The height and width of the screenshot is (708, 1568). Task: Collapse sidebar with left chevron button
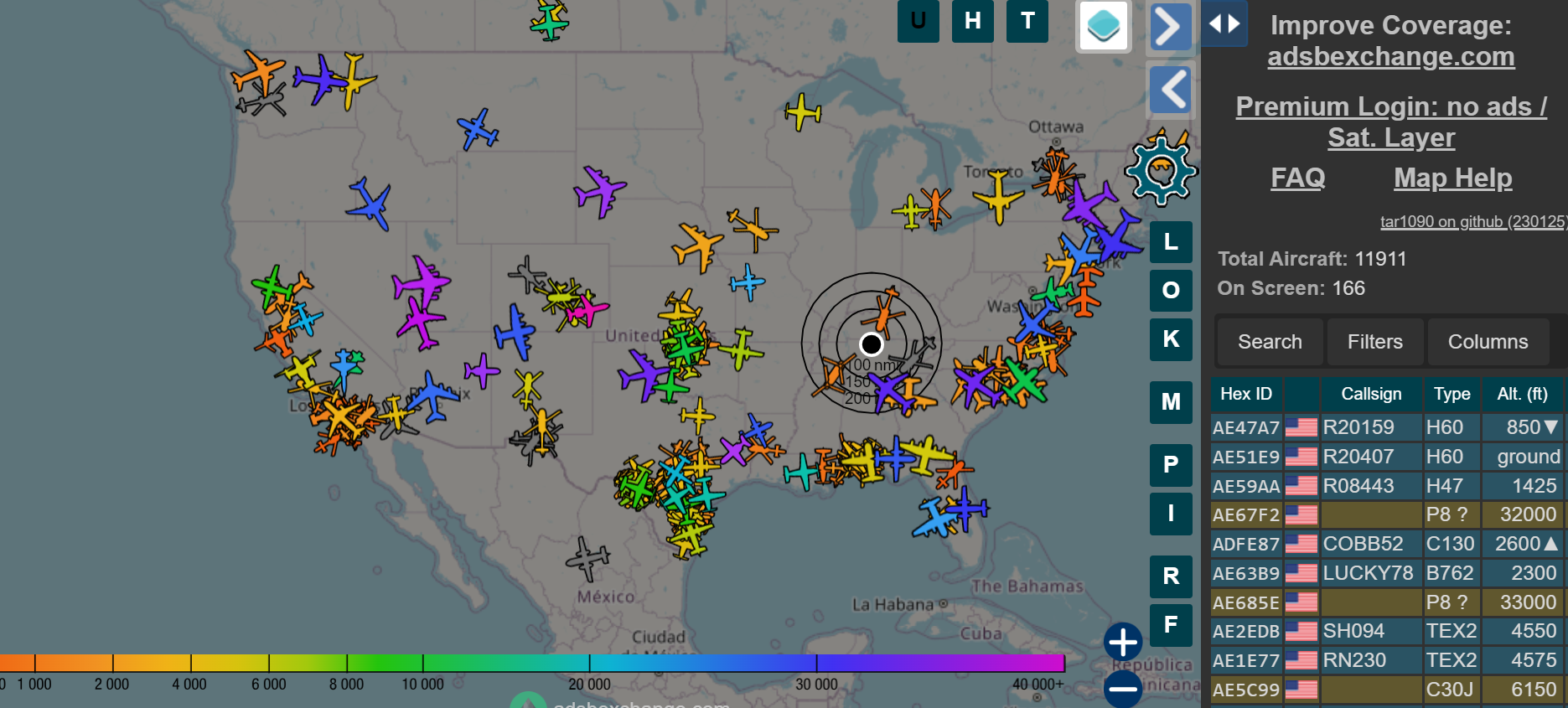click(1170, 89)
